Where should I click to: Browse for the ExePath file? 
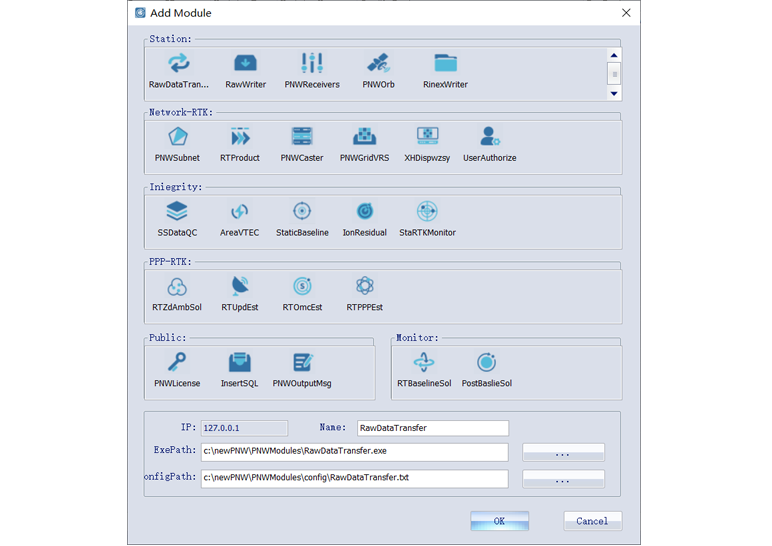tap(563, 452)
